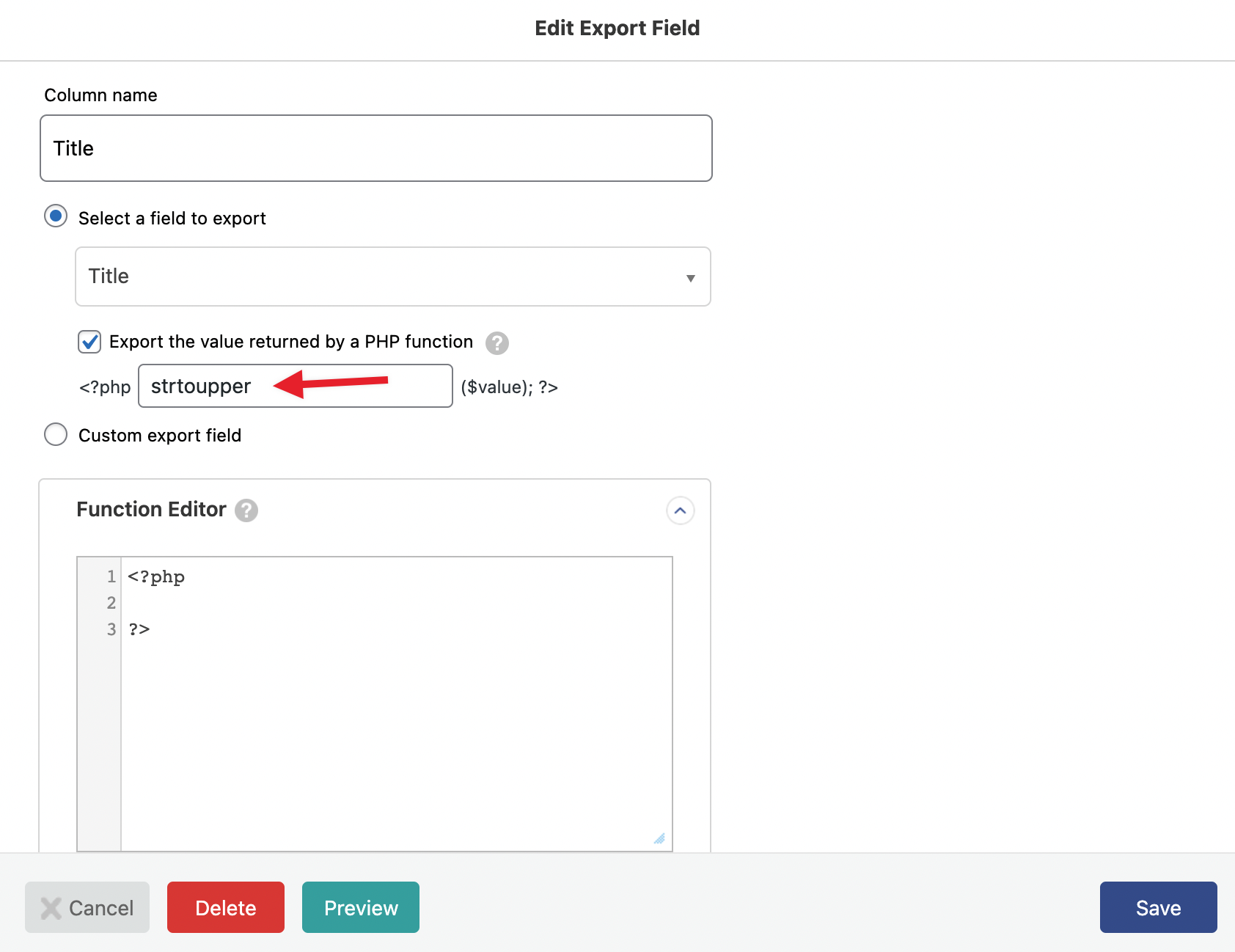Click the X icon on Cancel button

click(51, 908)
